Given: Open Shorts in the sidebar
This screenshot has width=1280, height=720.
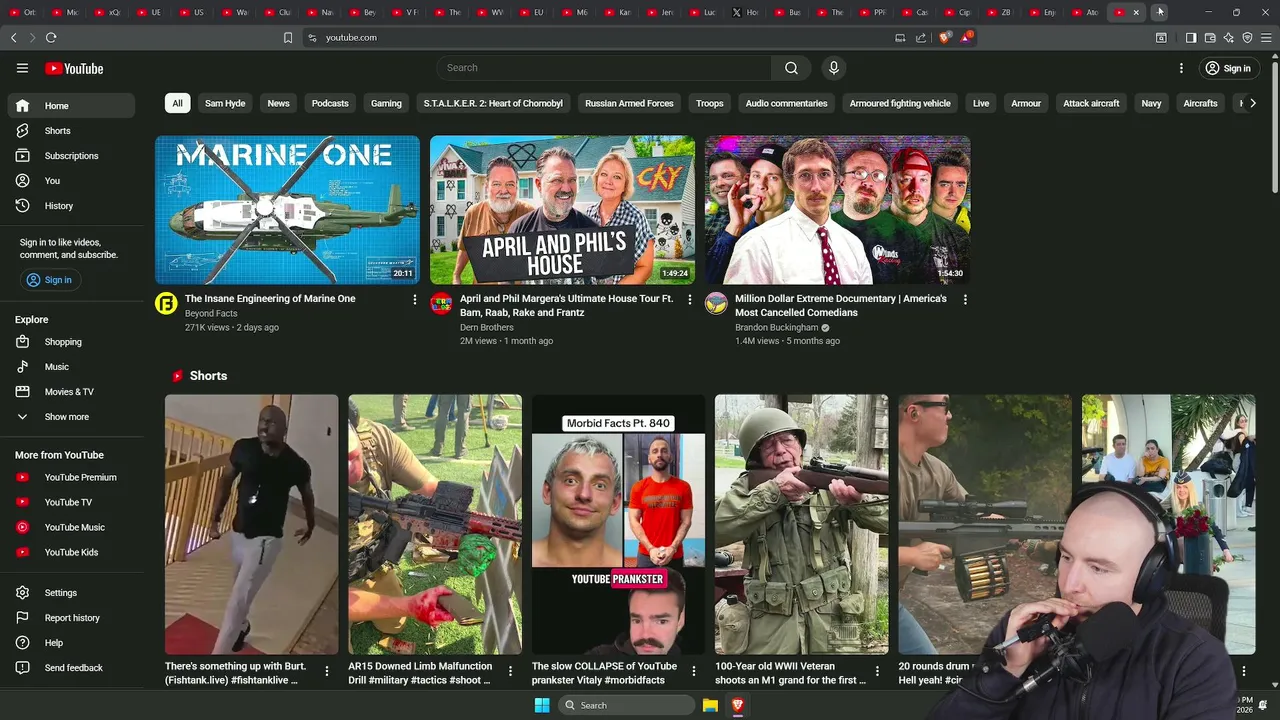Looking at the screenshot, I should point(71,131).
